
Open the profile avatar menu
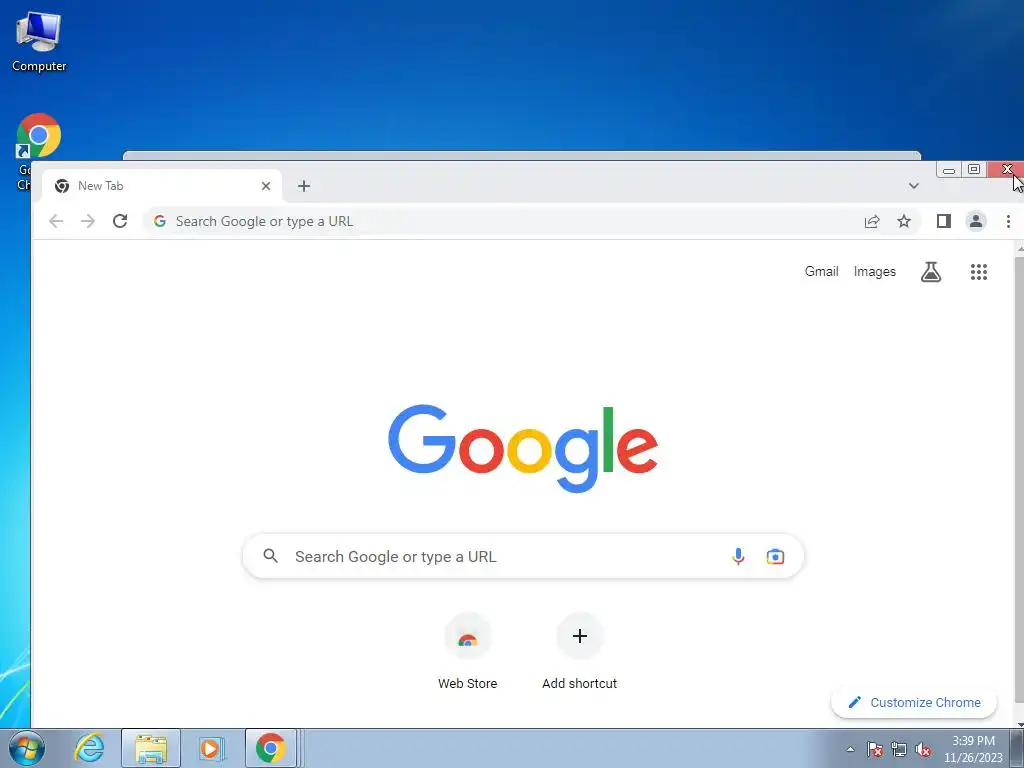click(976, 221)
